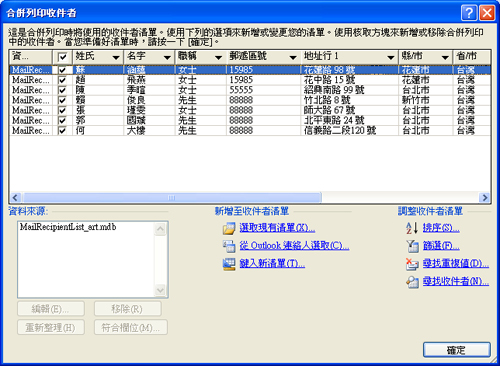Open the 排序(S)... sort link
This screenshot has width=500, height=366.
tap(441, 228)
